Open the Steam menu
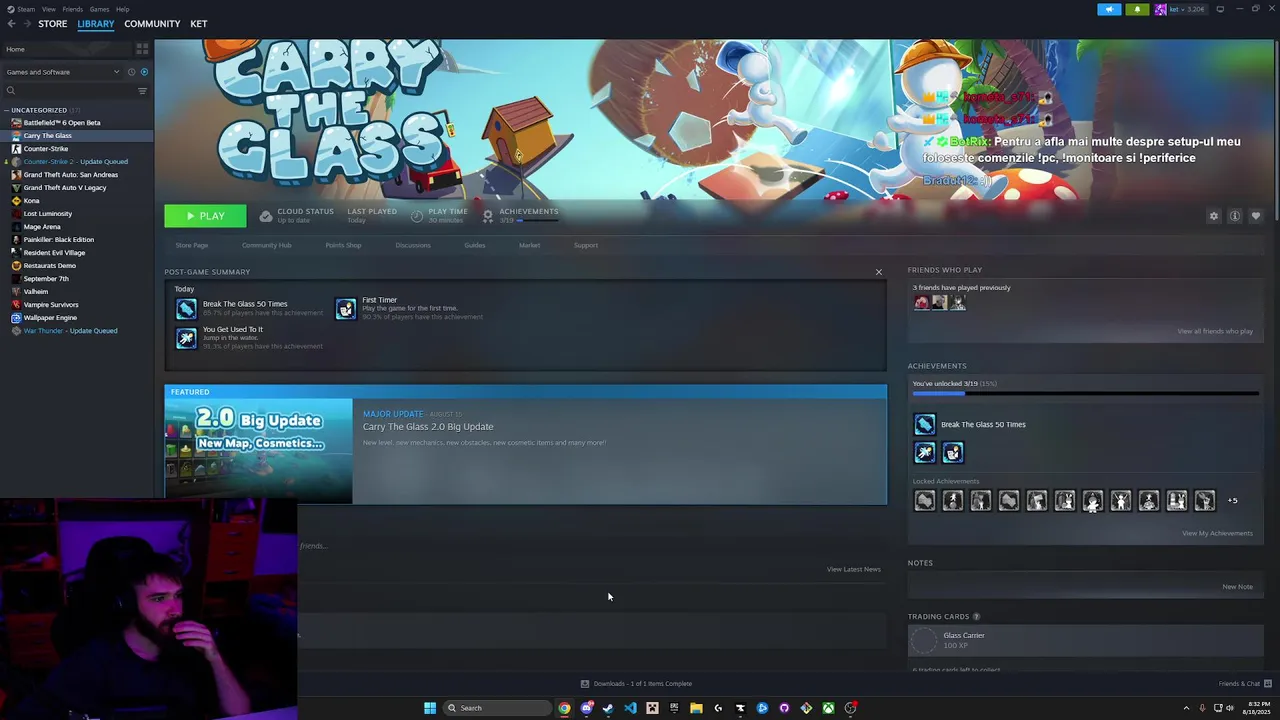The image size is (1280, 720). point(24,9)
